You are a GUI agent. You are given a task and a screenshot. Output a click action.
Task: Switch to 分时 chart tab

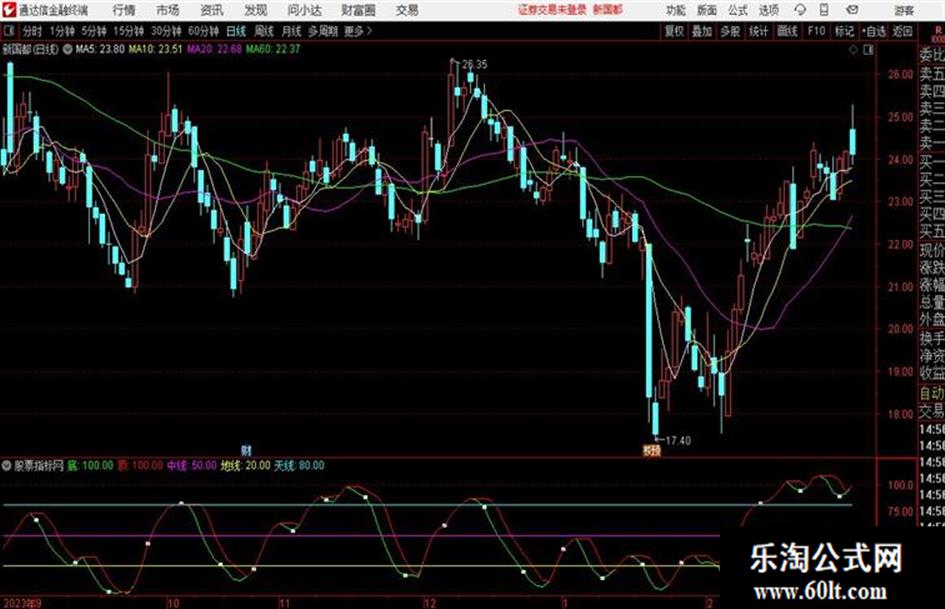coord(33,31)
